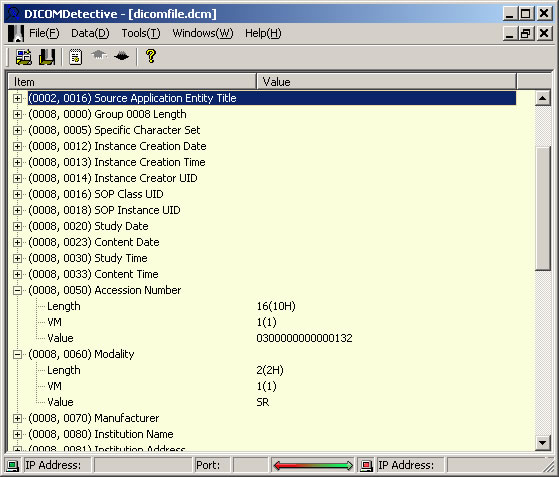Expand SOP Class UID node
The width and height of the screenshot is (559, 477).
point(17,194)
